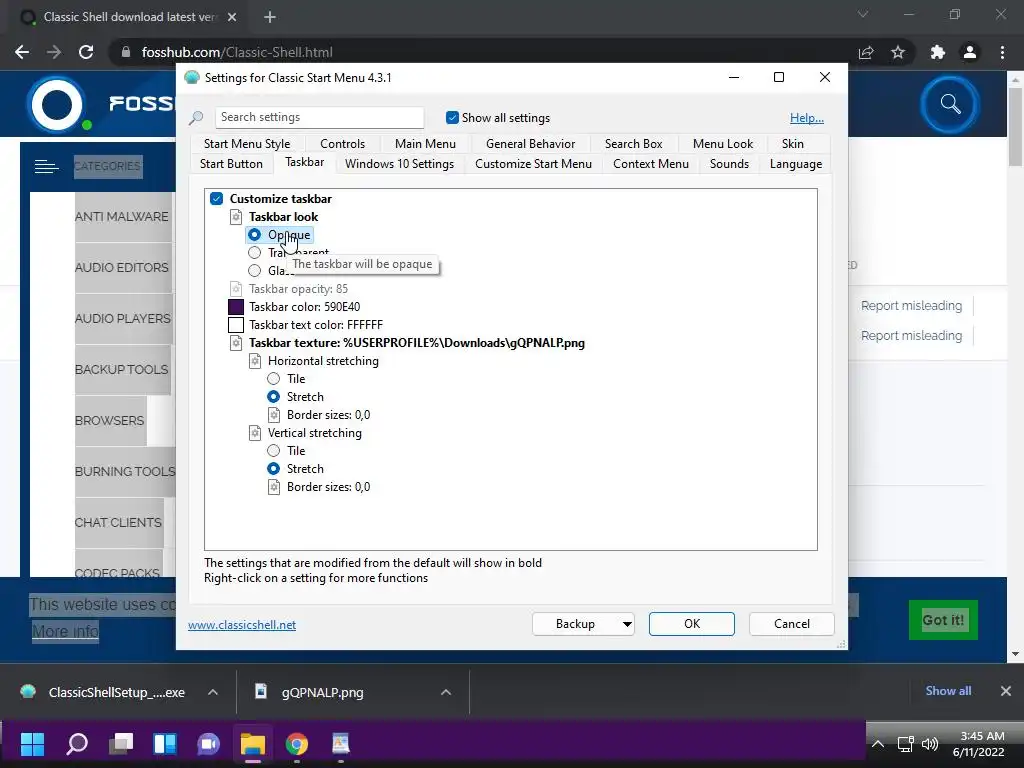Screen dimensions: 1024x768
Task: Select the Glass radio button
Action: [255, 270]
